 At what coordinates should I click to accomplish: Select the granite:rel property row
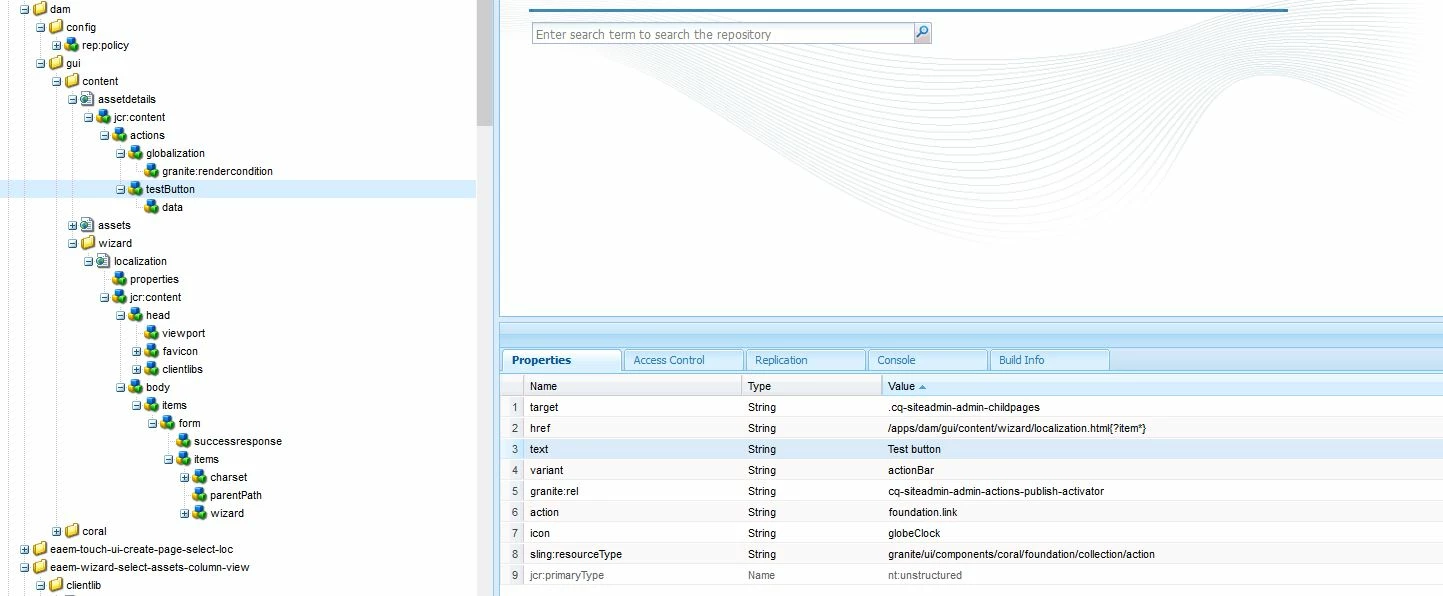[x=972, y=491]
